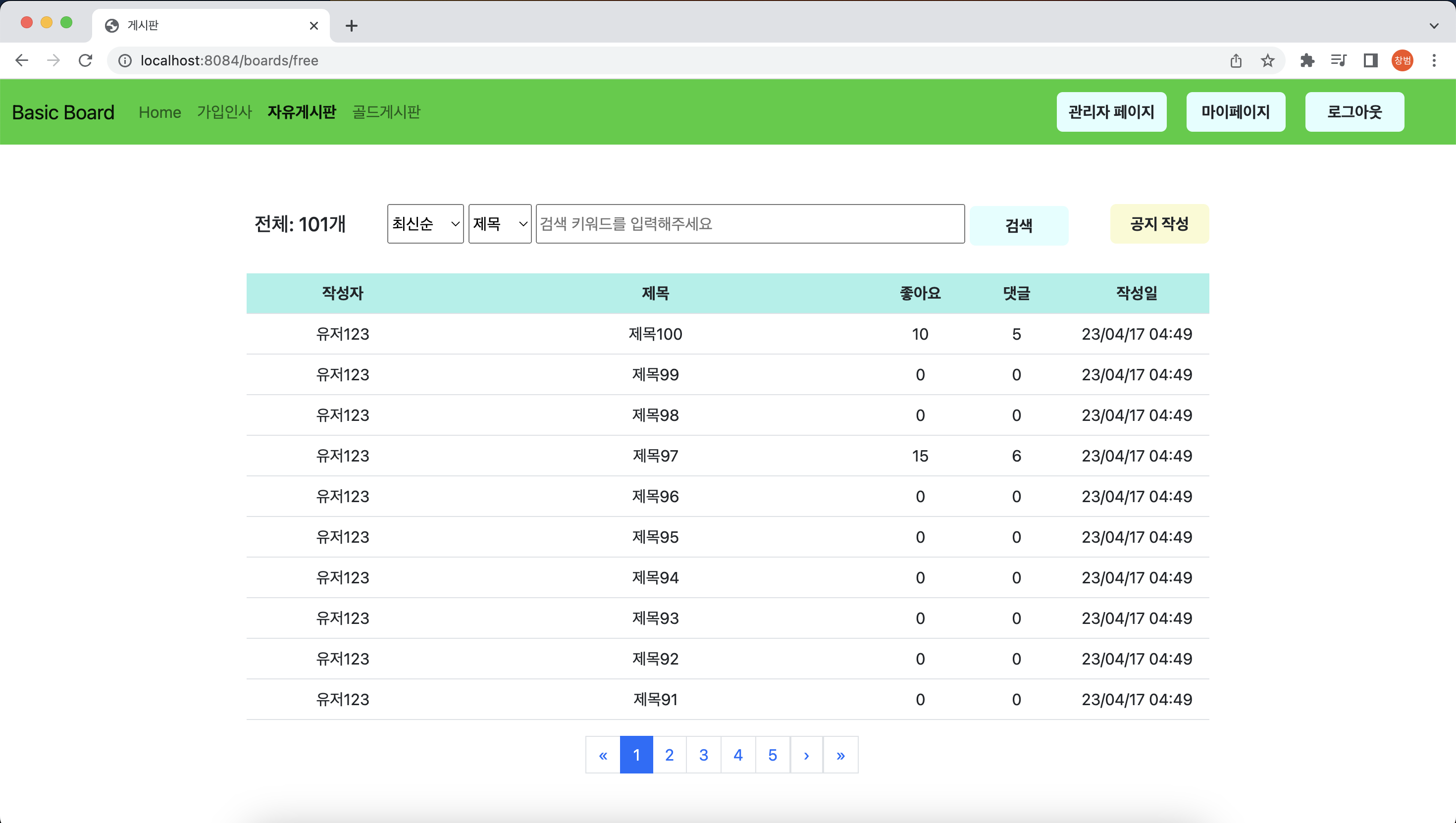Image resolution: width=1456 pixels, height=823 pixels.
Task: Click the search keyword input field
Action: click(750, 224)
